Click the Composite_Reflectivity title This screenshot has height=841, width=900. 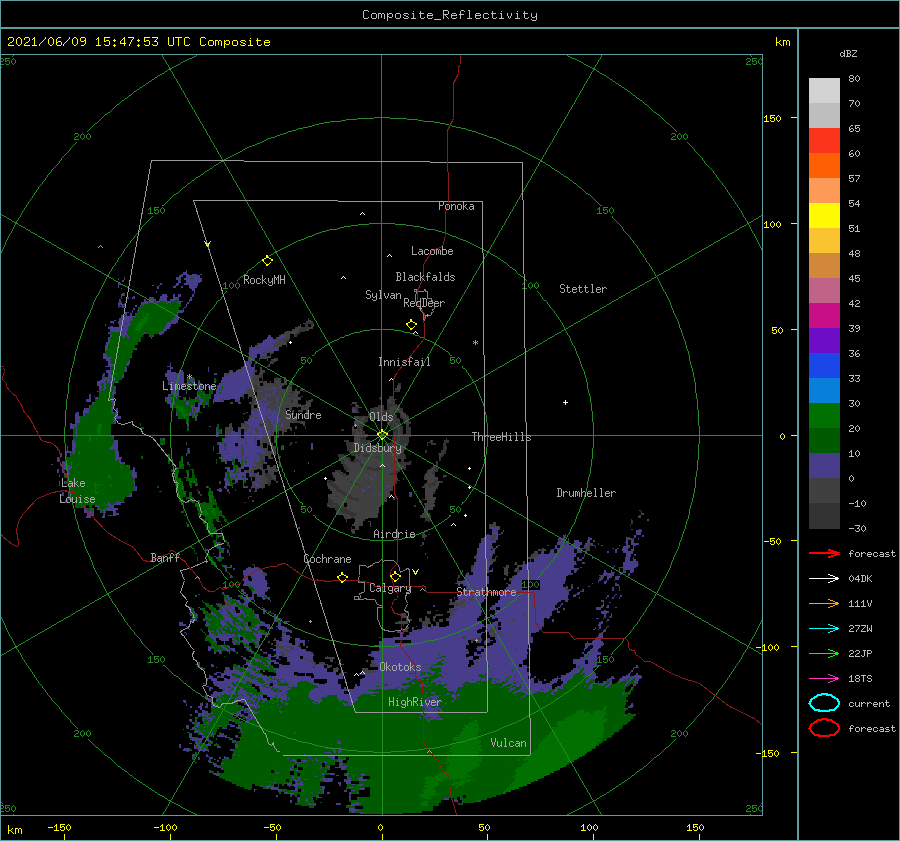[450, 15]
